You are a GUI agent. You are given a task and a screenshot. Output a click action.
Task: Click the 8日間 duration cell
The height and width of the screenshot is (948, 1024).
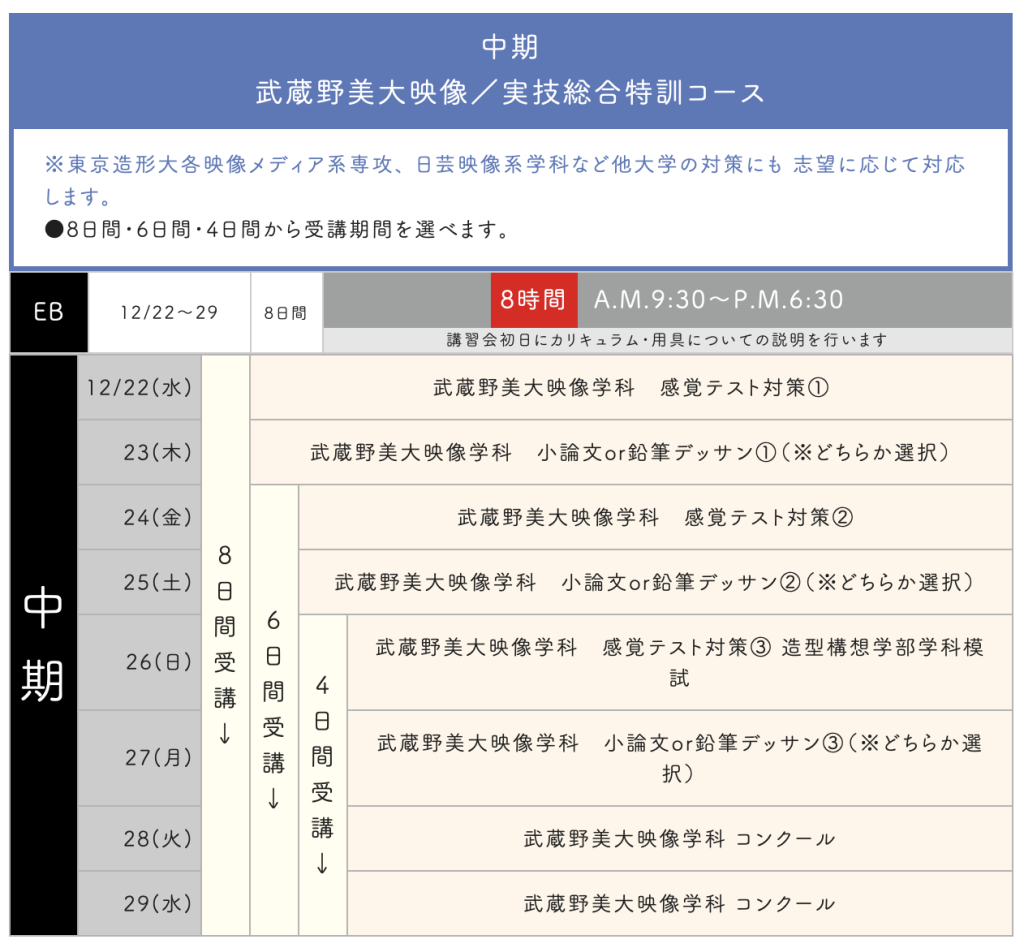[287, 313]
